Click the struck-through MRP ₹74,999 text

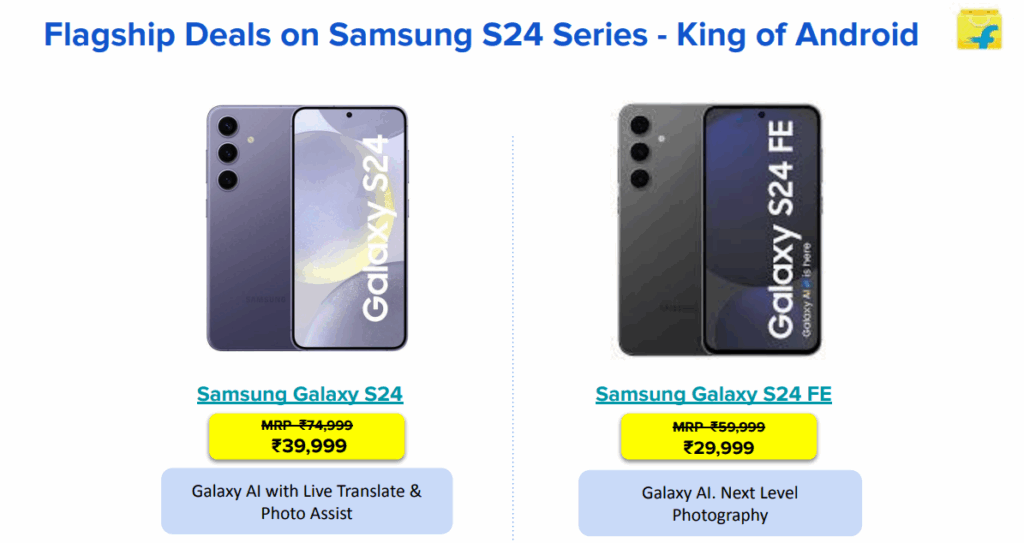click(x=309, y=425)
